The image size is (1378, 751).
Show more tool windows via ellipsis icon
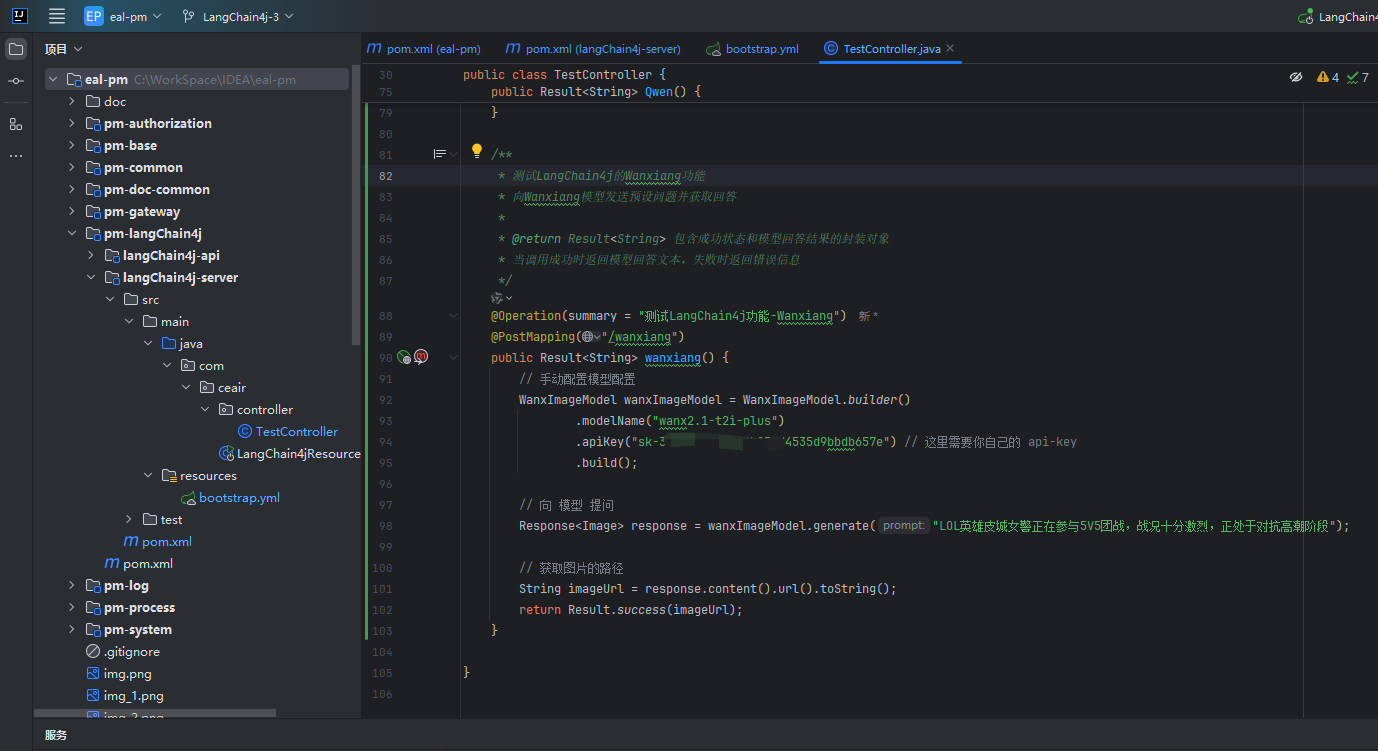(16, 156)
